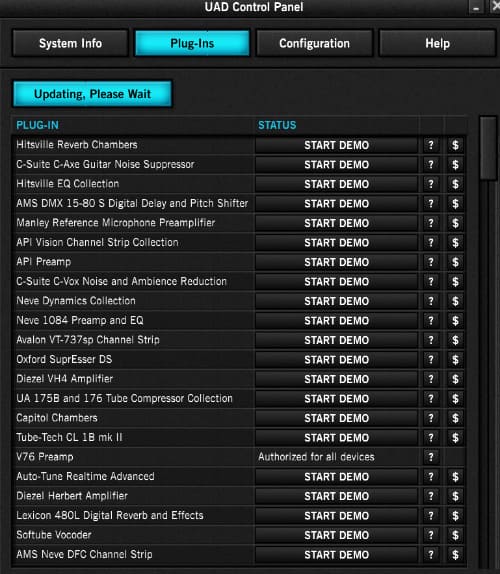Viewport: 500px width, 574px height.
Task: Start demo for UA 175B and 176 Compressor
Action: click(x=336, y=399)
